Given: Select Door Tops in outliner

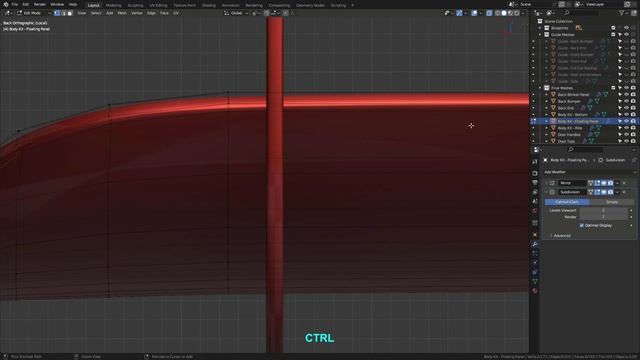Looking at the screenshot, I should click(x=566, y=141).
